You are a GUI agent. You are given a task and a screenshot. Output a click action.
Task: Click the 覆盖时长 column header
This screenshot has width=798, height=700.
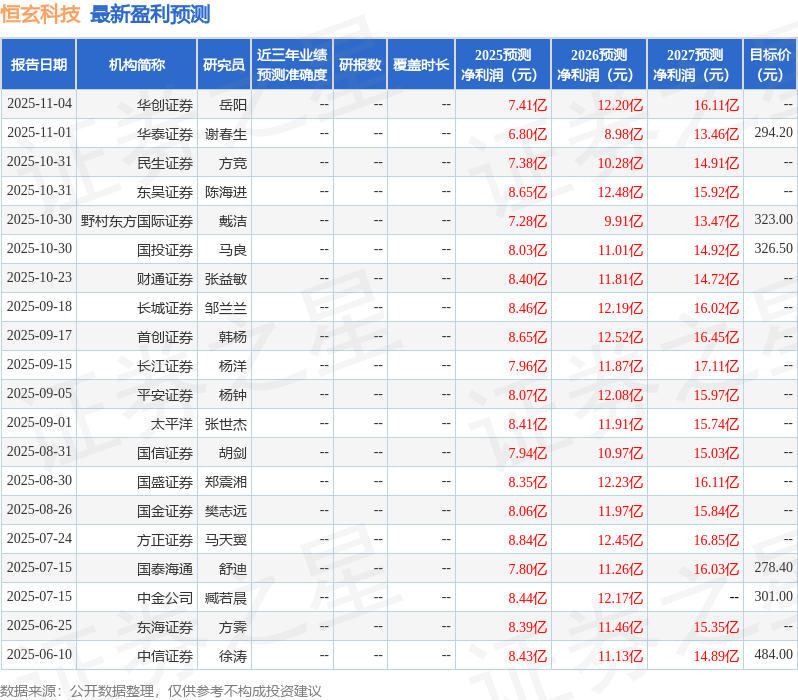tap(421, 65)
